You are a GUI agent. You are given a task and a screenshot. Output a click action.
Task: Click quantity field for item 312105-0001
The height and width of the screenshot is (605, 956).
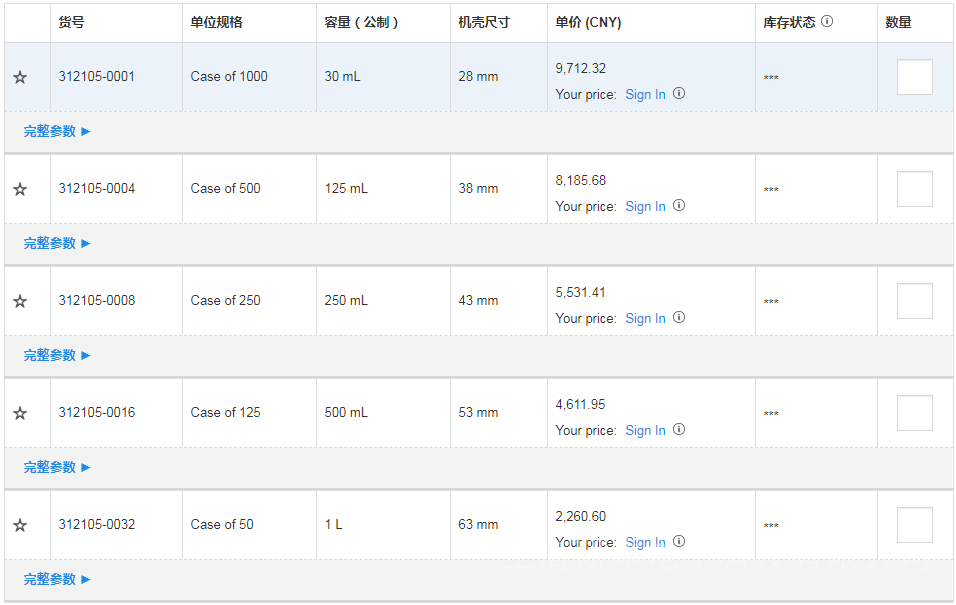coord(914,77)
